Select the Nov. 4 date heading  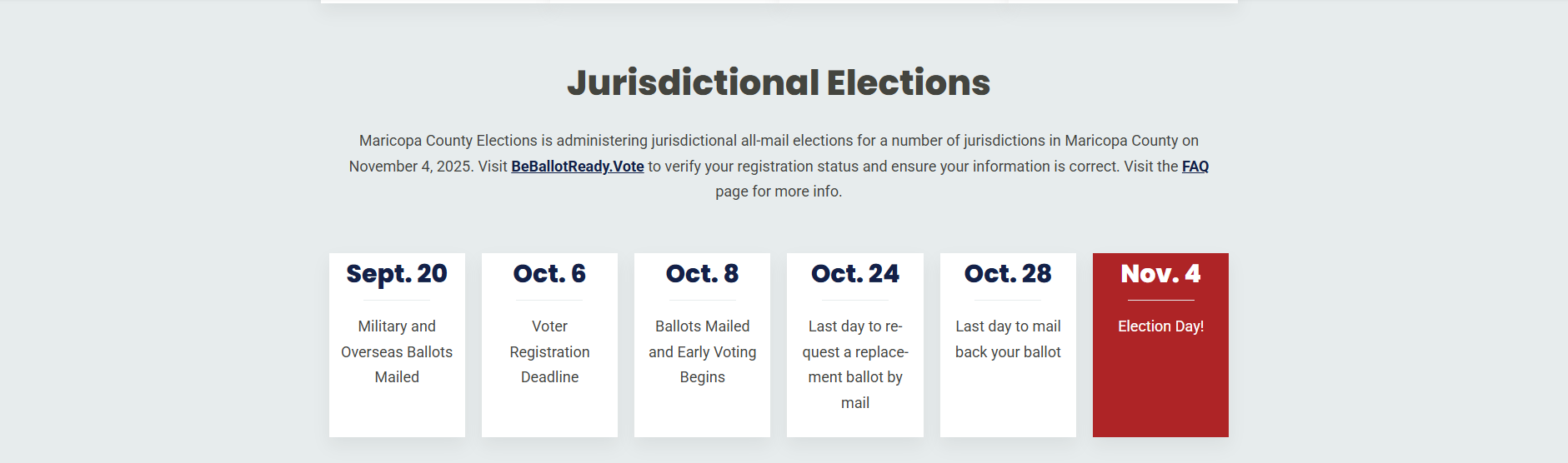1160,273
